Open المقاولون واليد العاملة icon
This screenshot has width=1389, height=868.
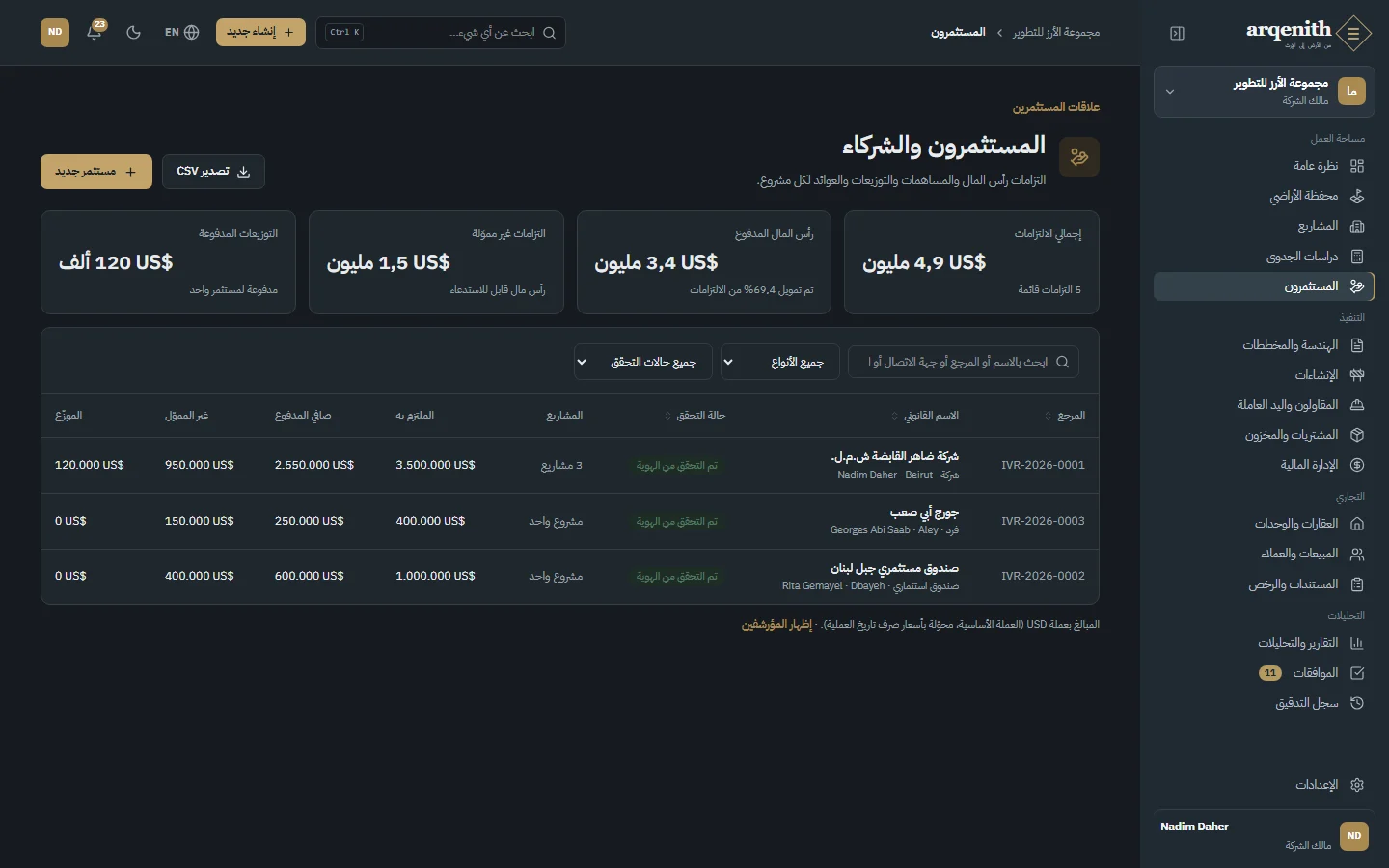(1357, 405)
